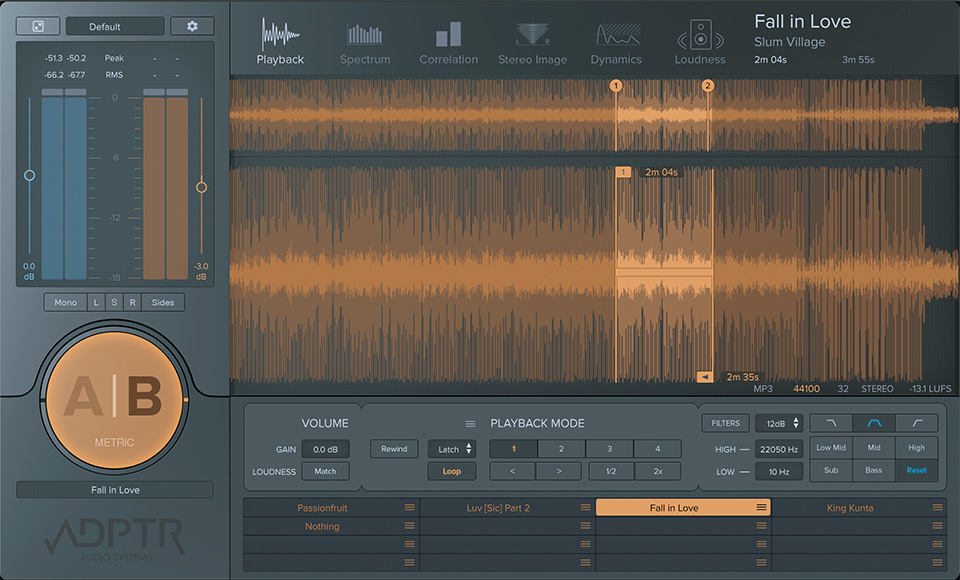Image resolution: width=960 pixels, height=580 pixels.
Task: Open the Luv [Sic] Part 2 menu icon
Action: 585,508
